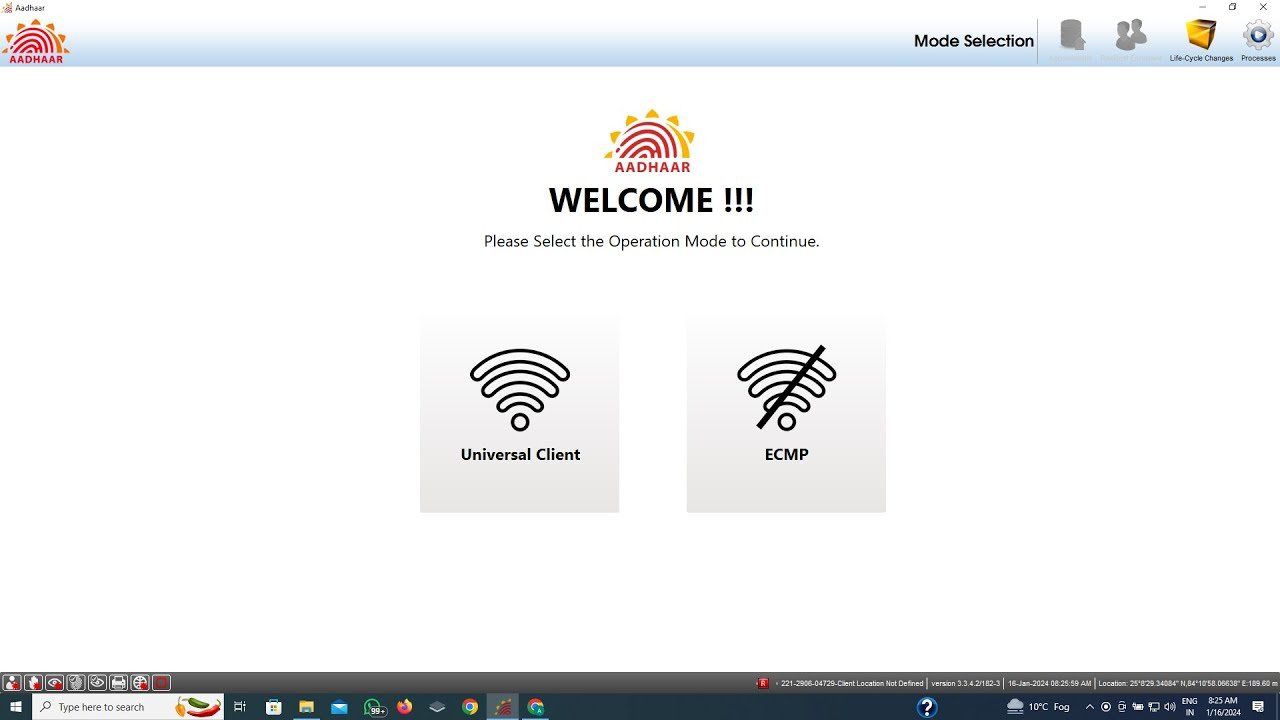Open volume control in system tray
The width and height of the screenshot is (1280, 720).
(1170, 707)
